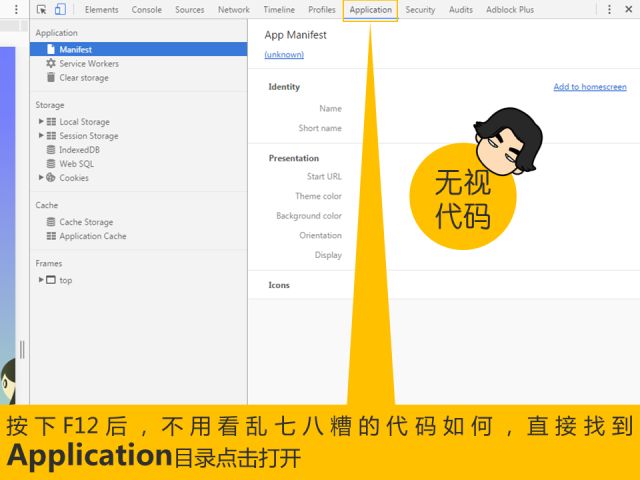This screenshot has width=640, height=480.
Task: Select the top frame label
Action: pyautogui.click(x=66, y=280)
